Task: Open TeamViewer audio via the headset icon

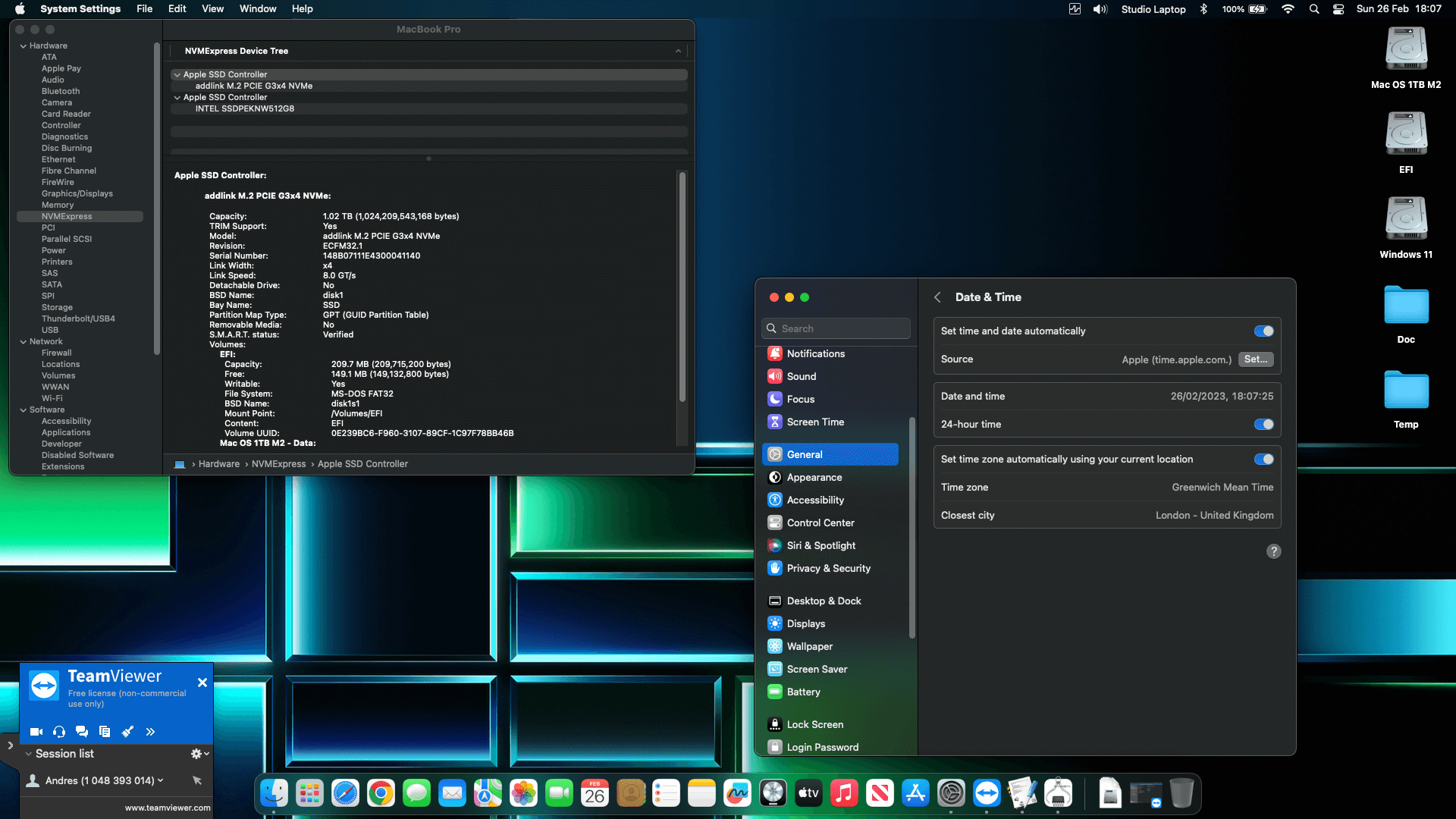Action: [59, 732]
